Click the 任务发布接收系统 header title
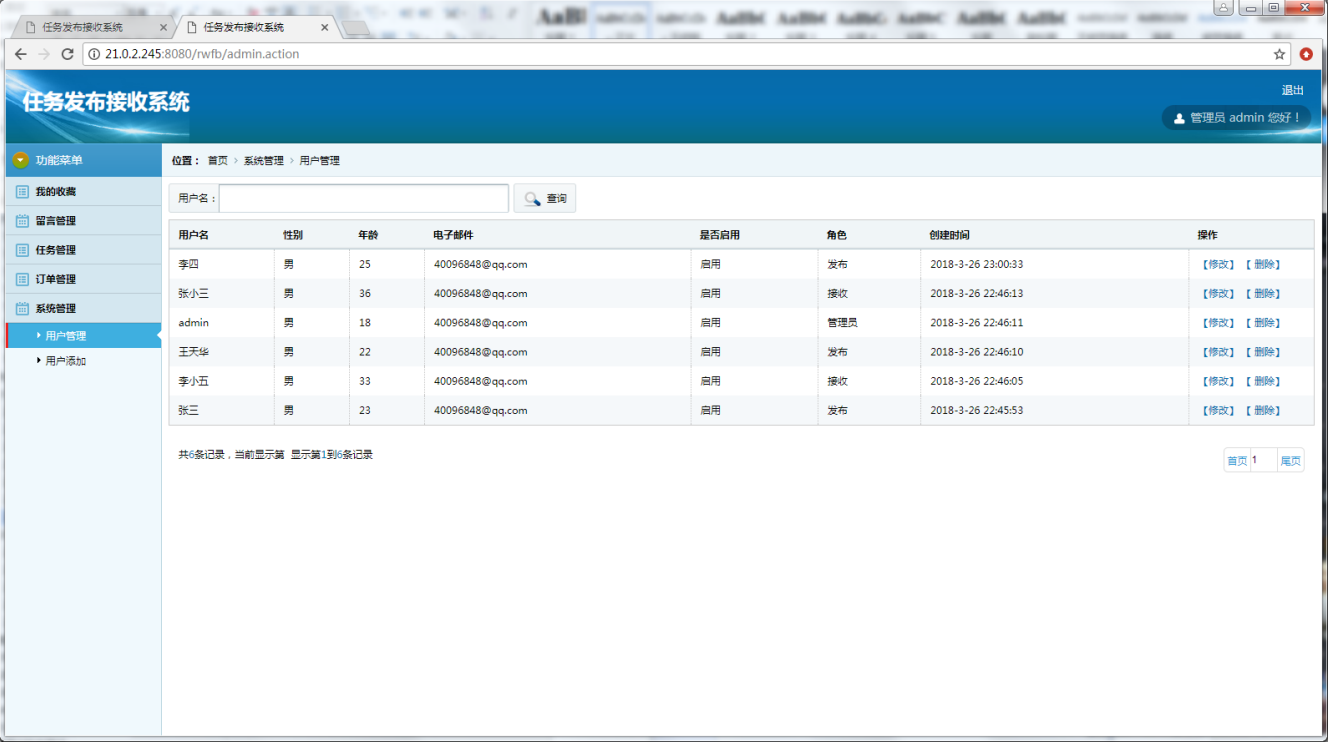Image resolution: width=1336 pixels, height=744 pixels. pyautogui.click(x=106, y=102)
